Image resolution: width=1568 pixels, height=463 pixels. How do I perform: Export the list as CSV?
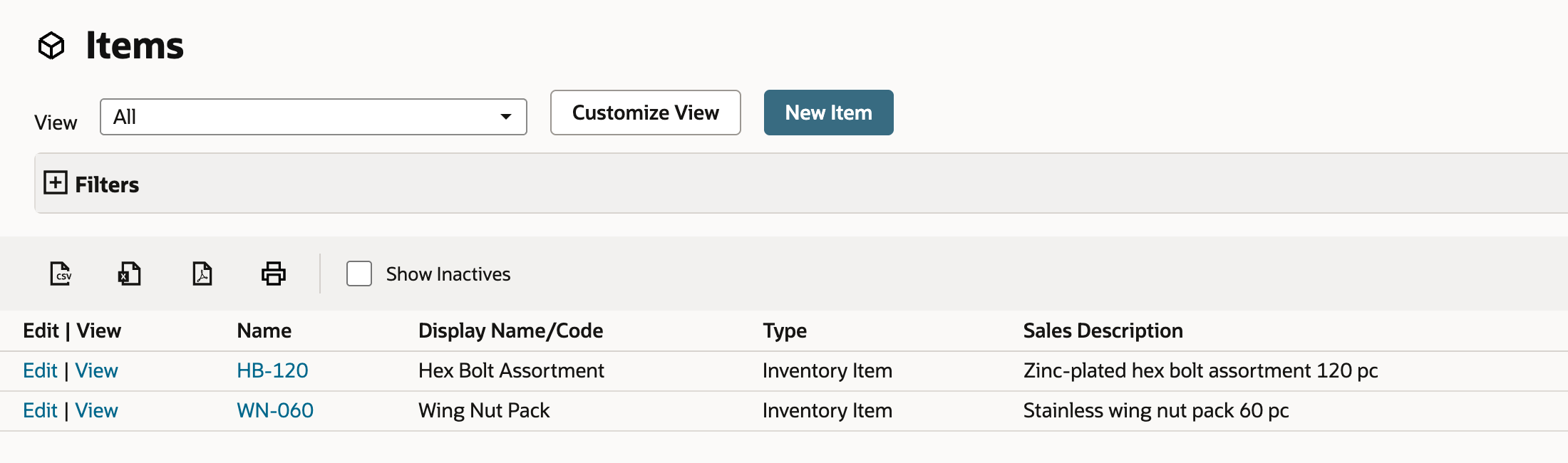click(x=61, y=274)
